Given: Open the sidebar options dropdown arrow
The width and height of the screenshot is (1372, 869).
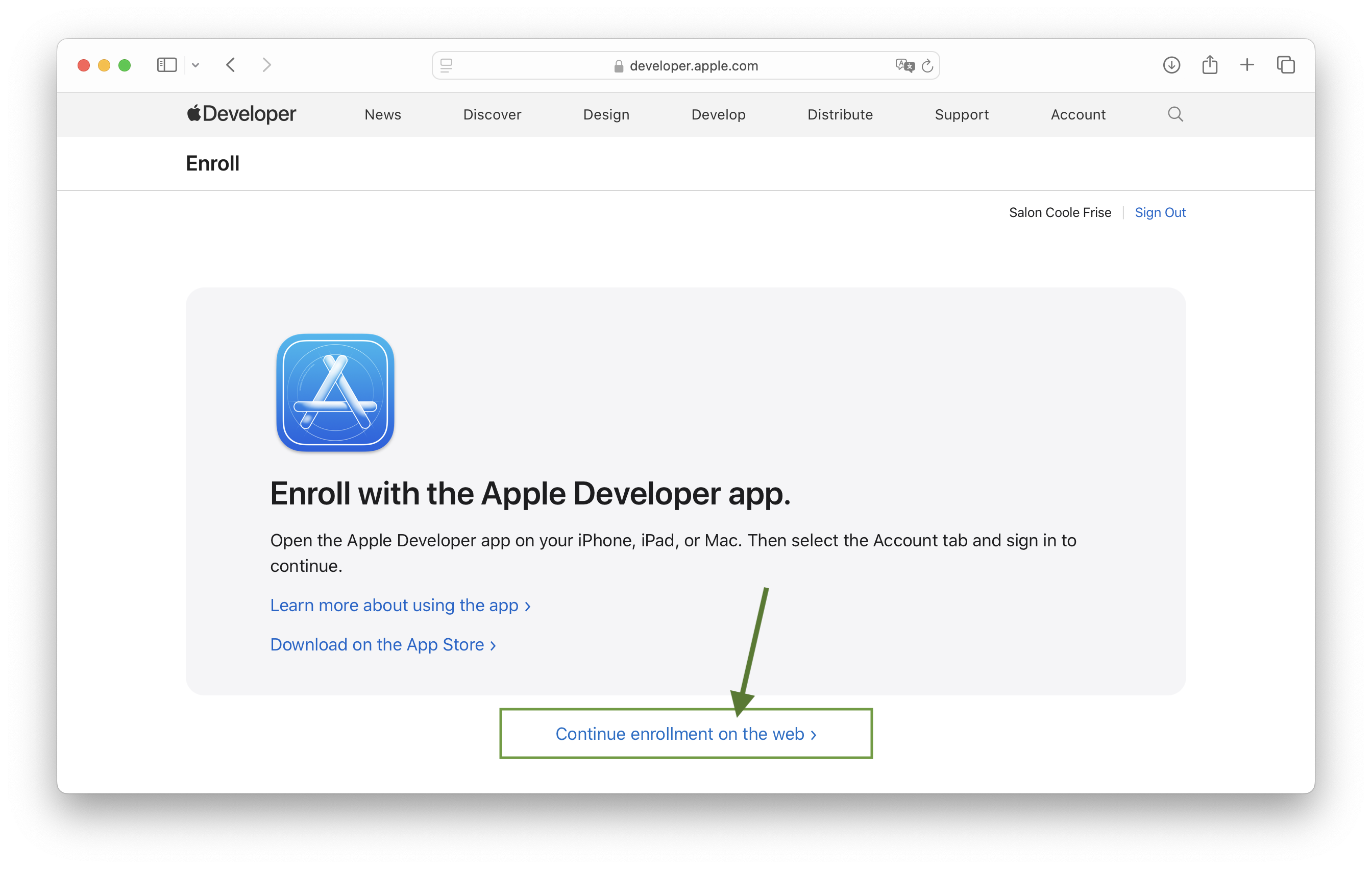Looking at the screenshot, I should tap(195, 65).
